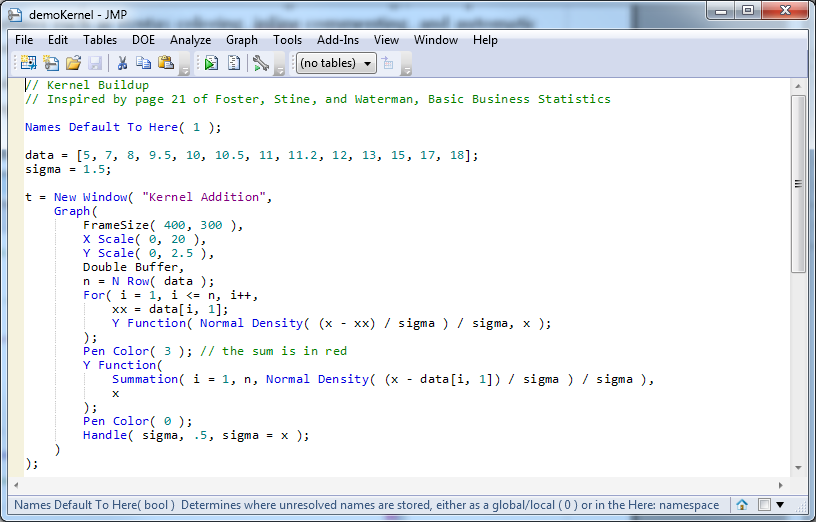Click the Cut scissors icon
Screen dimensions: 816x522
pos(121,63)
